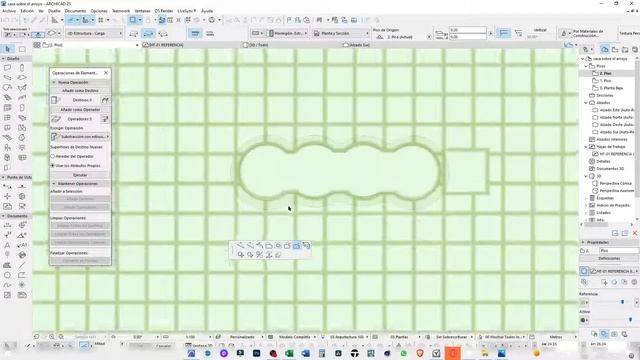Toggle the snap button beside guide lines
Screen dimensions: 640x360
click(87, 20)
